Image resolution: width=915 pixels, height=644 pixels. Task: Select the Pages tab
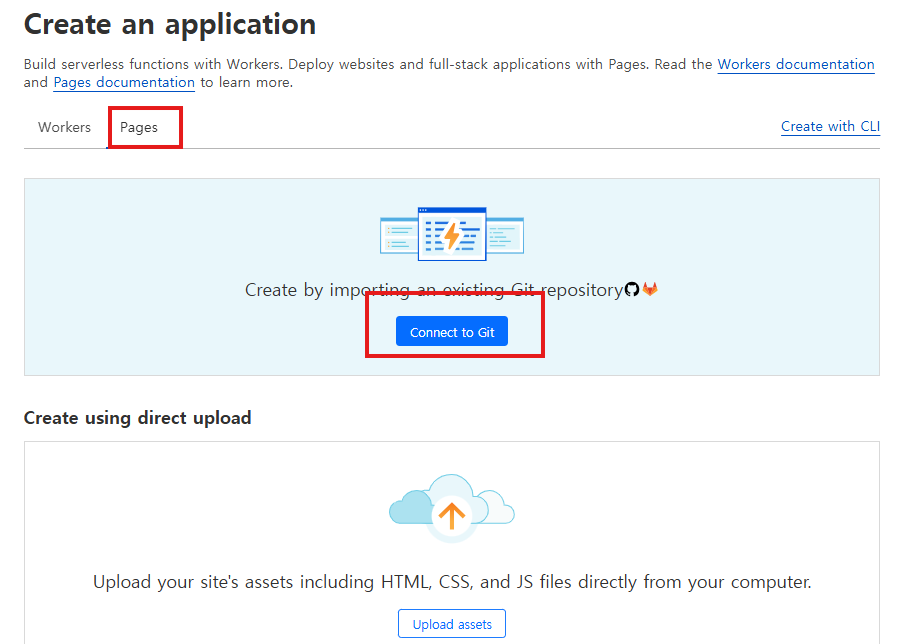coord(139,127)
